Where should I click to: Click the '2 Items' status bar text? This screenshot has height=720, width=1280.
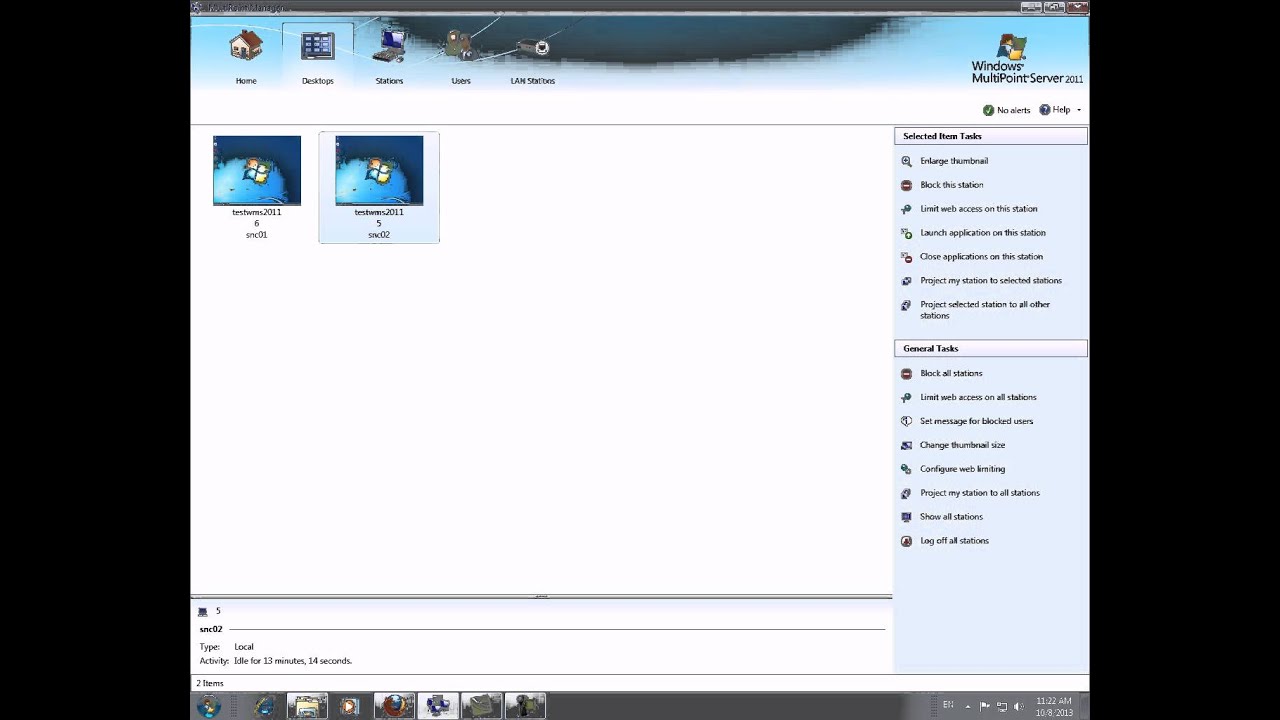click(x=210, y=683)
